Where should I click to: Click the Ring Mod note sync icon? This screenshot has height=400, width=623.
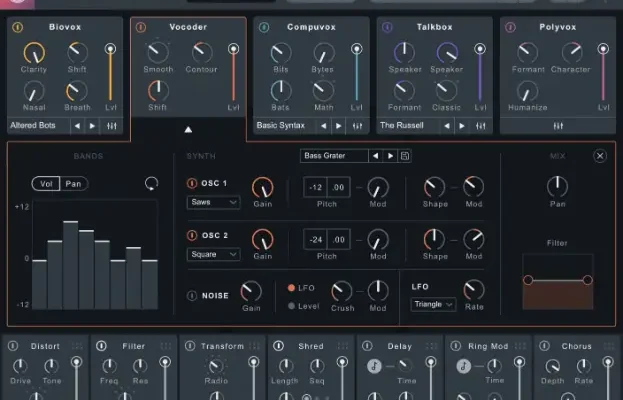point(464,367)
